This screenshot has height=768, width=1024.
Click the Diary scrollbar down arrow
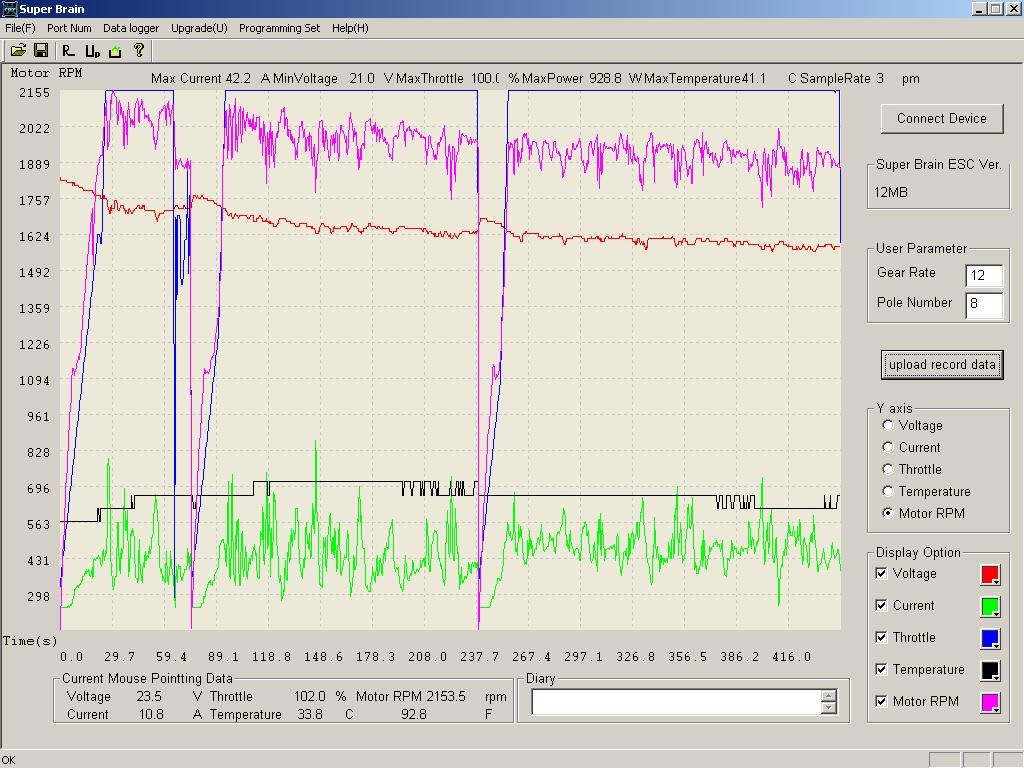point(829,708)
